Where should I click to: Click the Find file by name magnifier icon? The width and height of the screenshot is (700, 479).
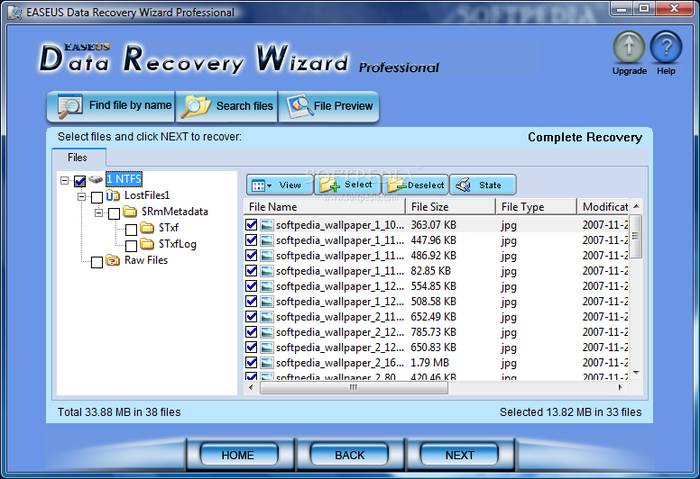click(x=70, y=106)
